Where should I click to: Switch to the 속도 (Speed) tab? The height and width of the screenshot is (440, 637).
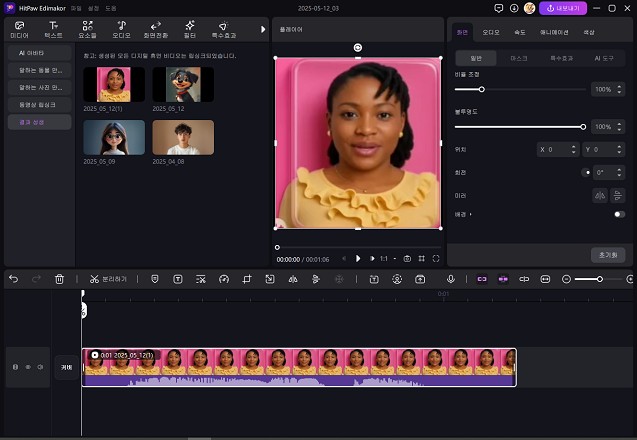[520, 33]
